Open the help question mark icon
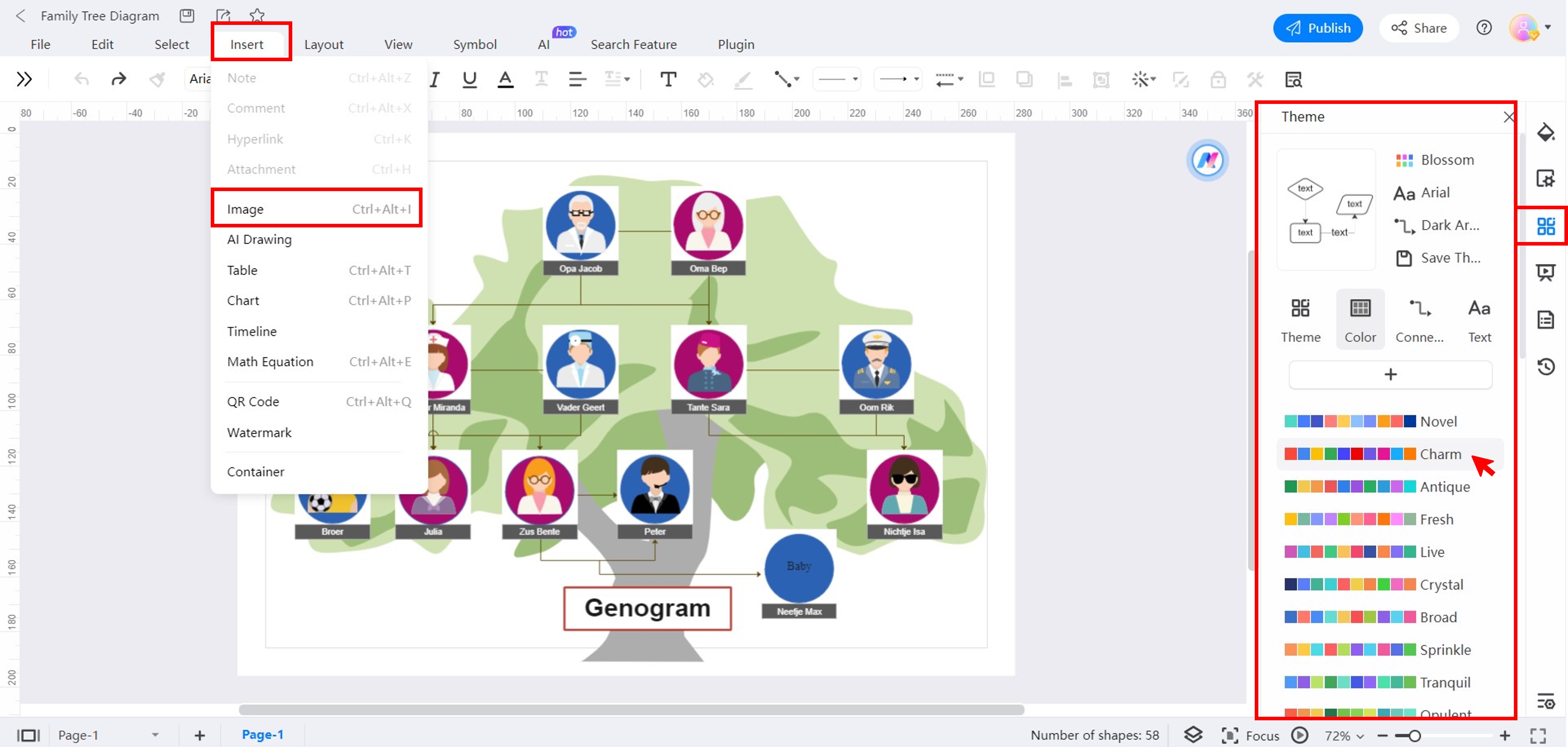Image resolution: width=1568 pixels, height=747 pixels. click(1484, 27)
